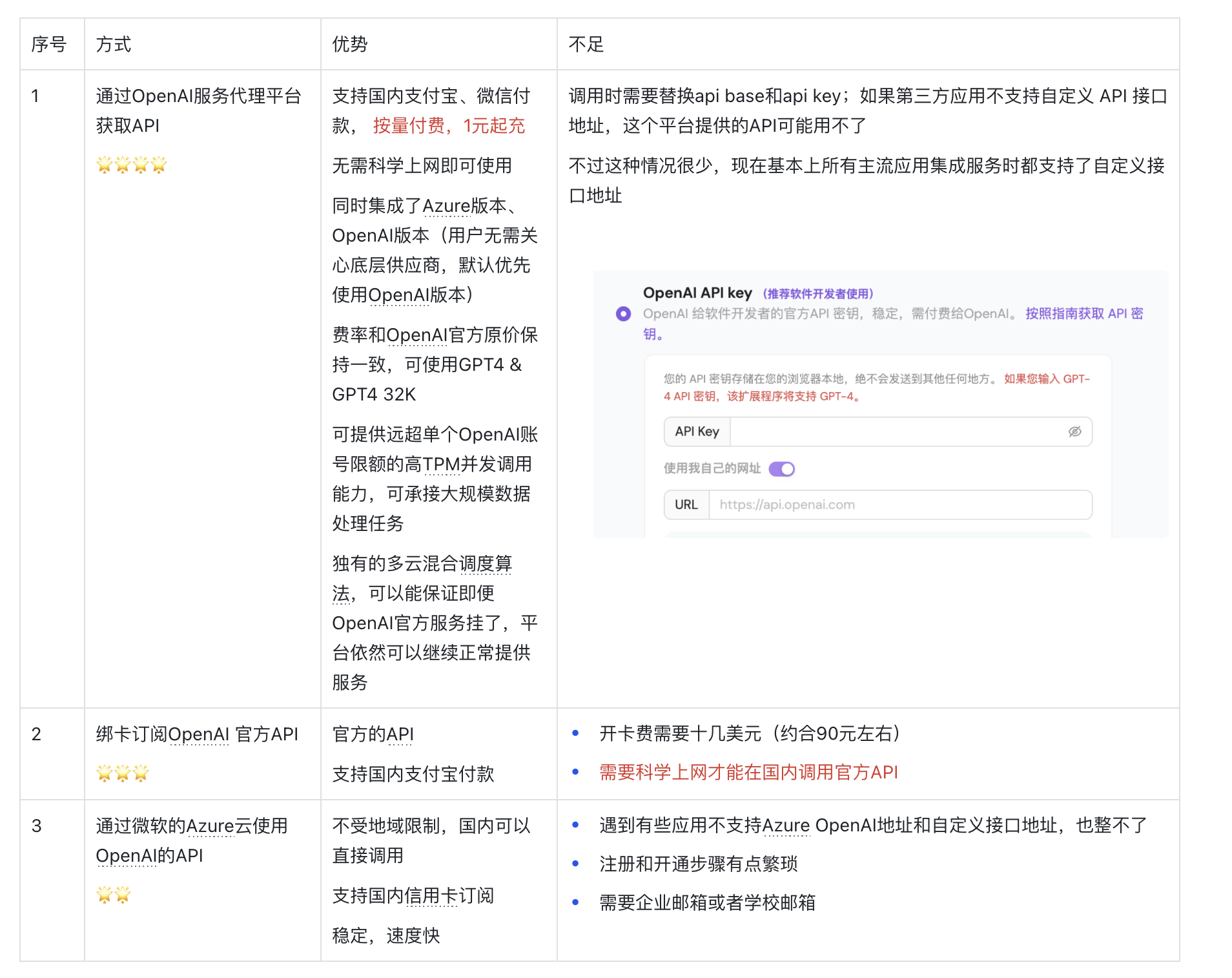Reveal the API Key using the eye icon
The height and width of the screenshot is (978, 1232).
(x=1074, y=432)
